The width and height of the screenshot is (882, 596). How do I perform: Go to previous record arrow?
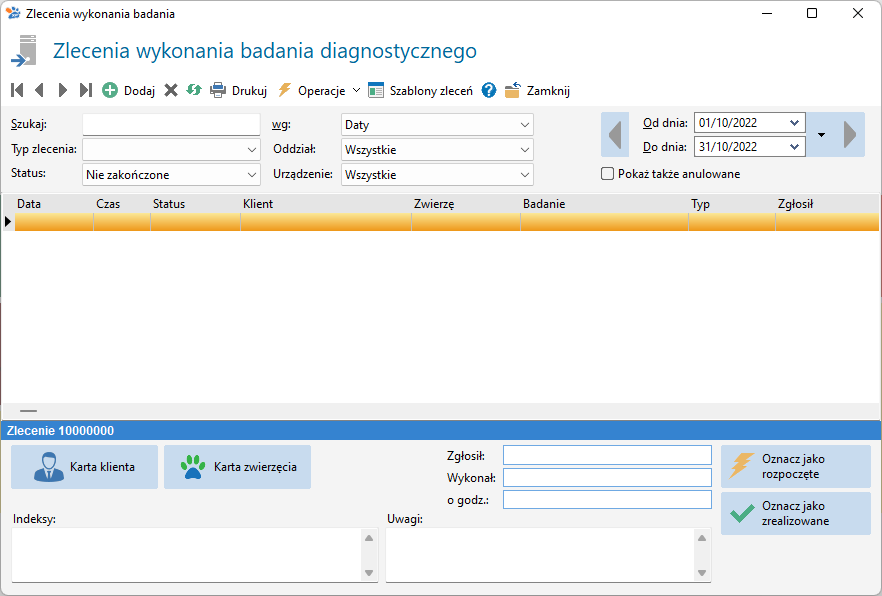coord(39,90)
